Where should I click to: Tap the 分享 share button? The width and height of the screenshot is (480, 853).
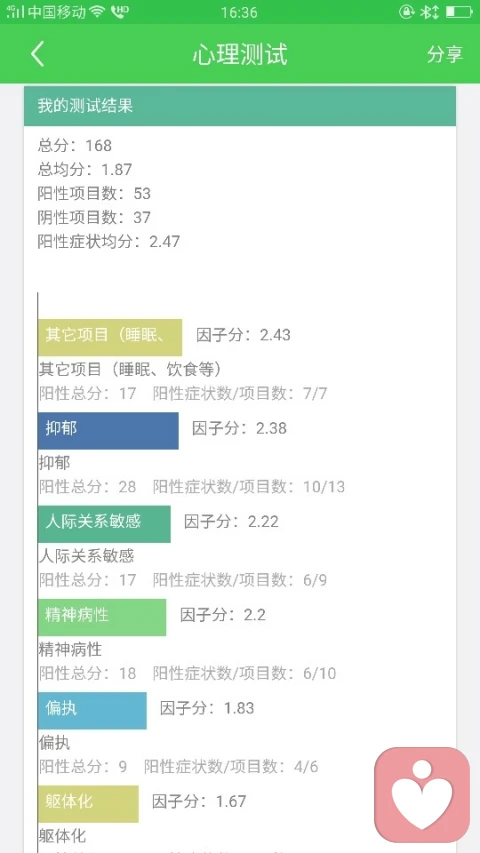445,54
